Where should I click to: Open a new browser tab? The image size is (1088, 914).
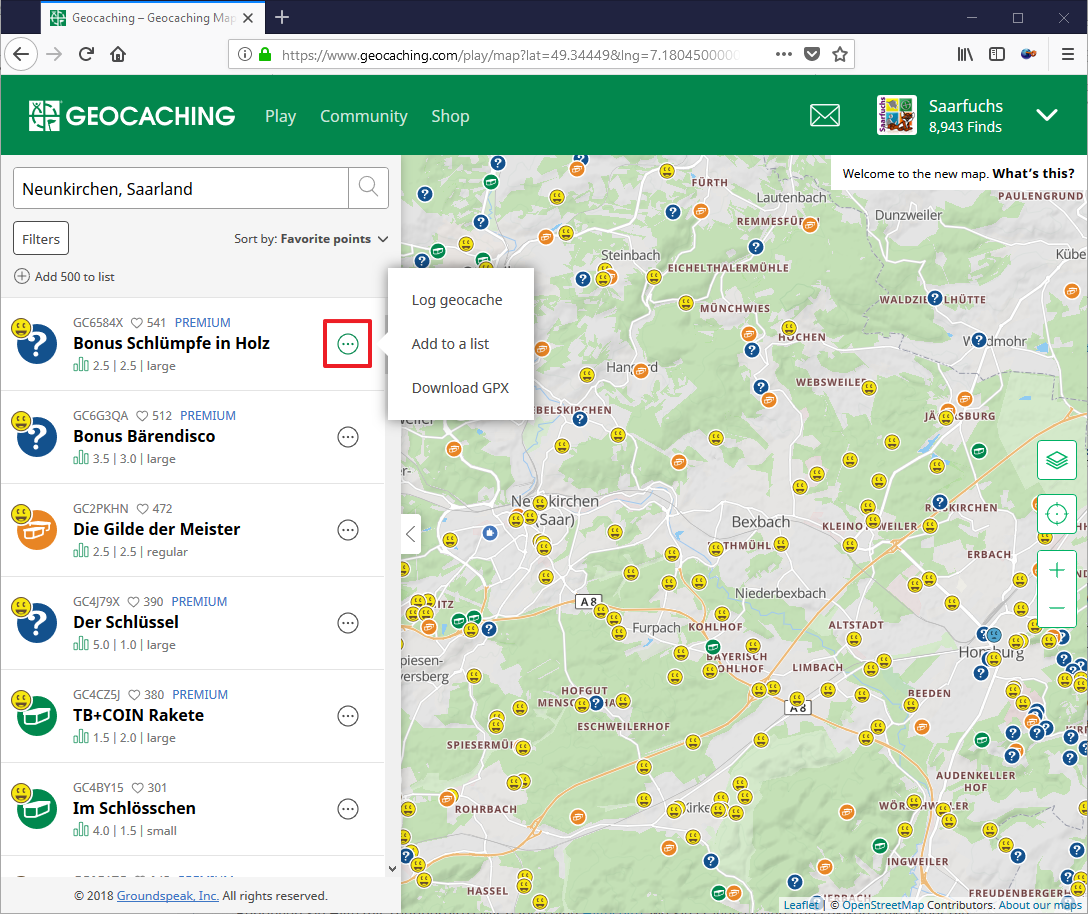[x=282, y=17]
